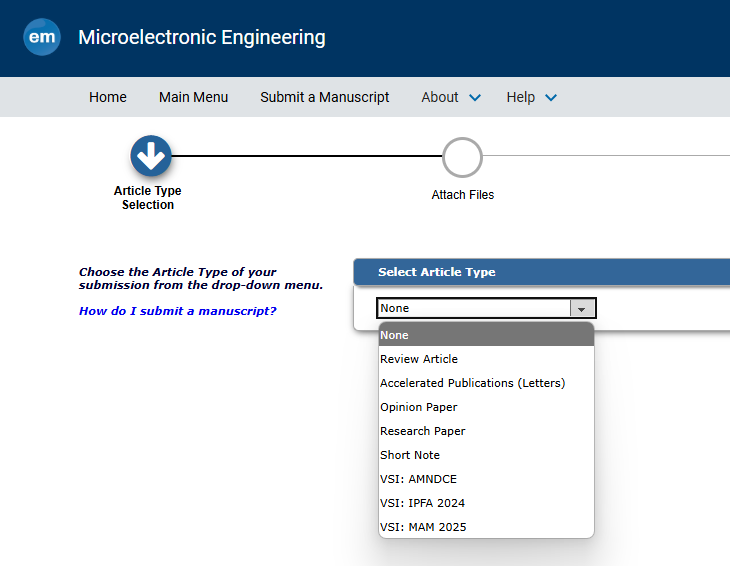730x566 pixels.
Task: Click Submit a Manuscript in navigation
Action: pos(325,97)
